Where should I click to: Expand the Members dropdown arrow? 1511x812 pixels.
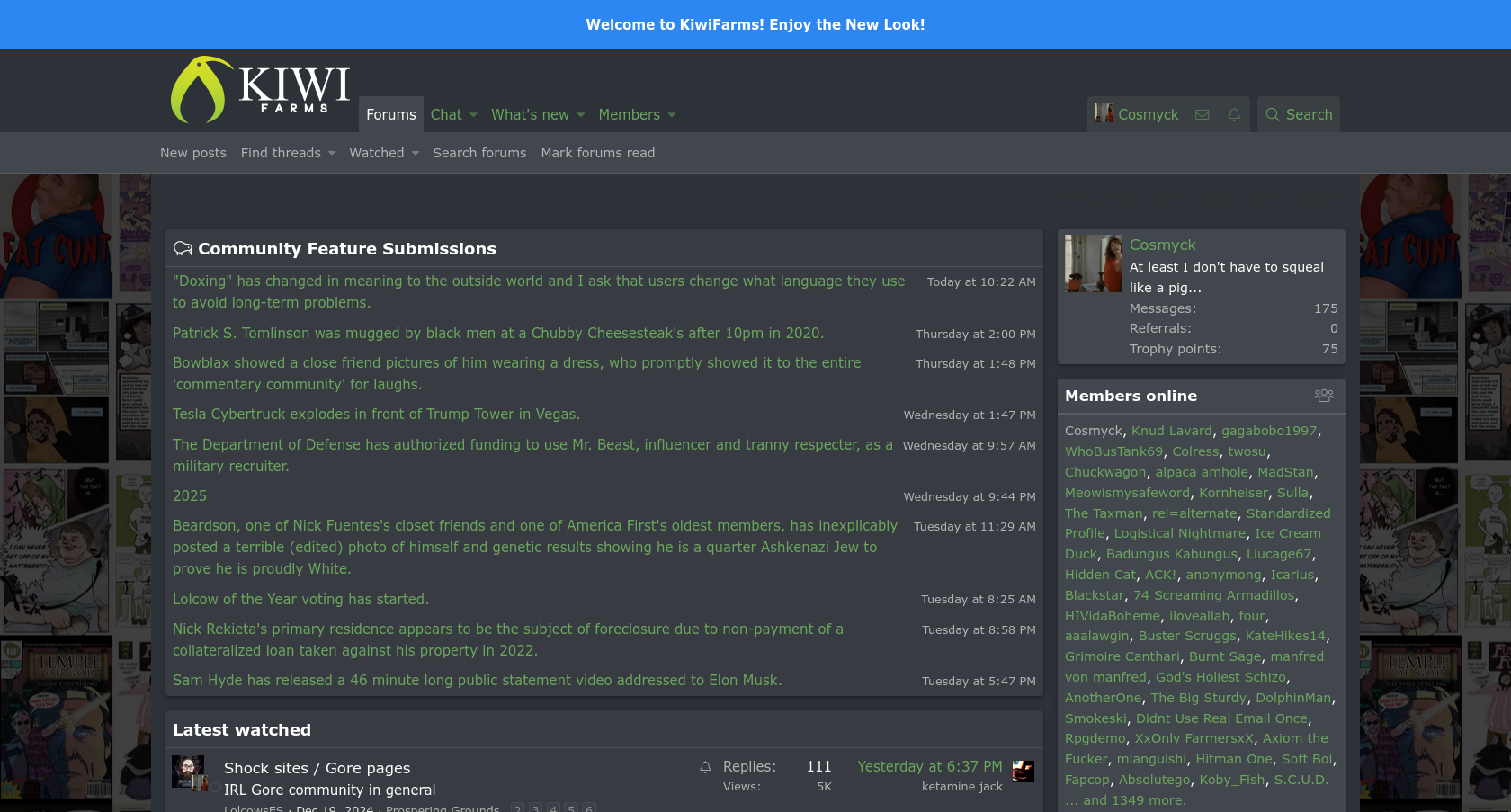click(x=671, y=115)
